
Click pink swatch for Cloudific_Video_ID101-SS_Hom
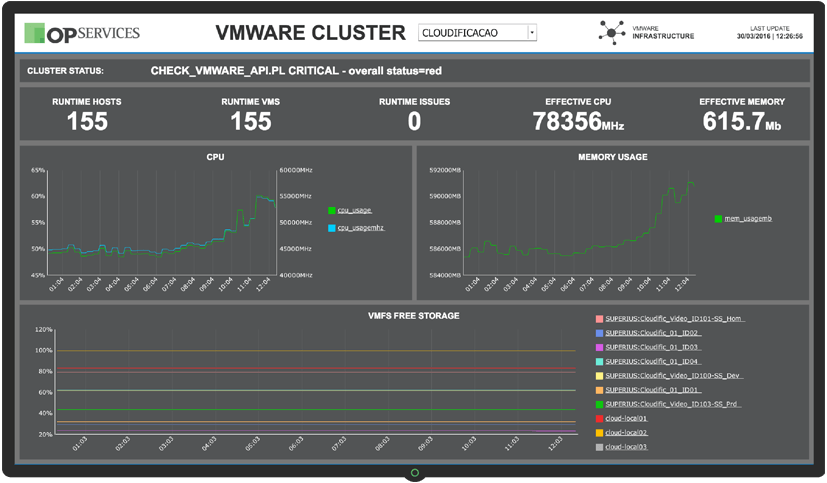[599, 318]
